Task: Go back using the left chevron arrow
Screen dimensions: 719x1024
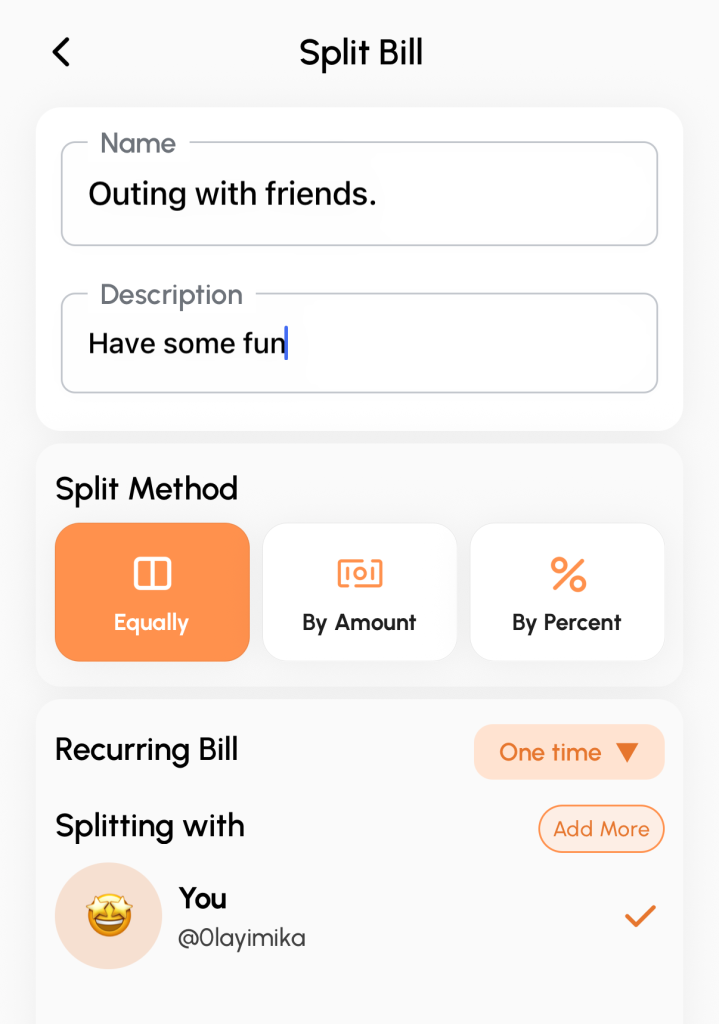Action: [62, 52]
